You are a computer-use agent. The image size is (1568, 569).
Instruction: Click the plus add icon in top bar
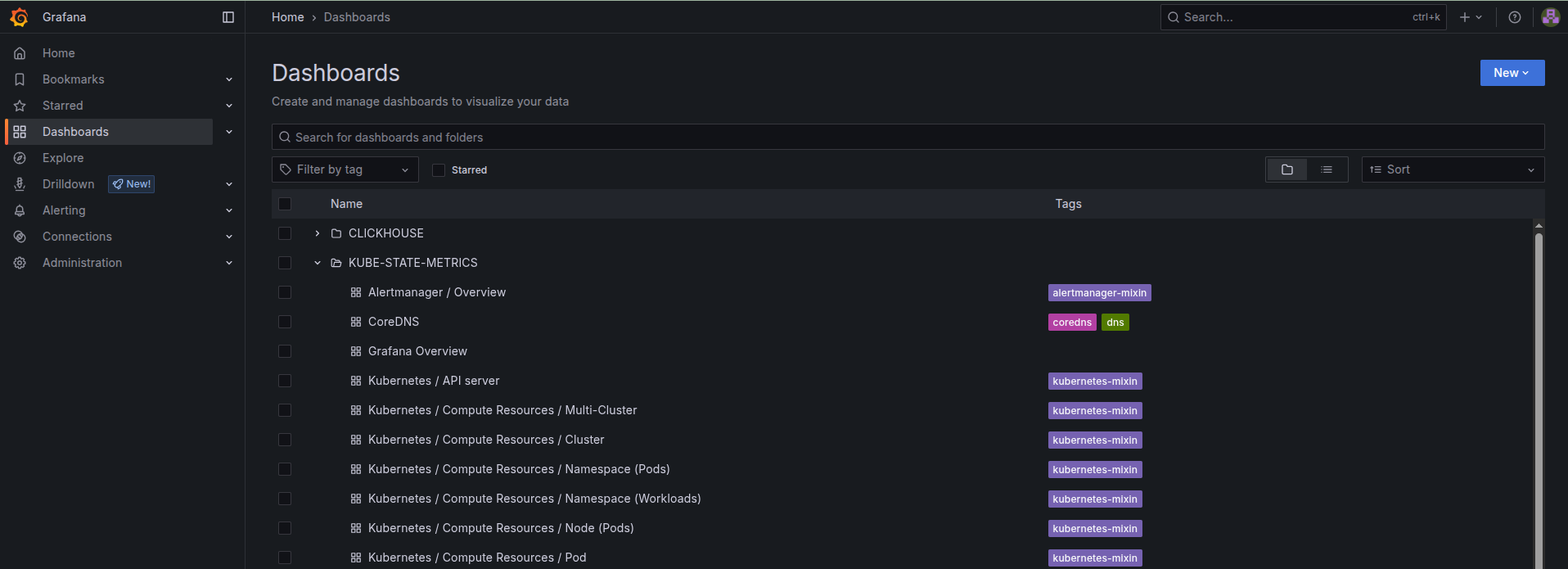pyautogui.click(x=1465, y=17)
